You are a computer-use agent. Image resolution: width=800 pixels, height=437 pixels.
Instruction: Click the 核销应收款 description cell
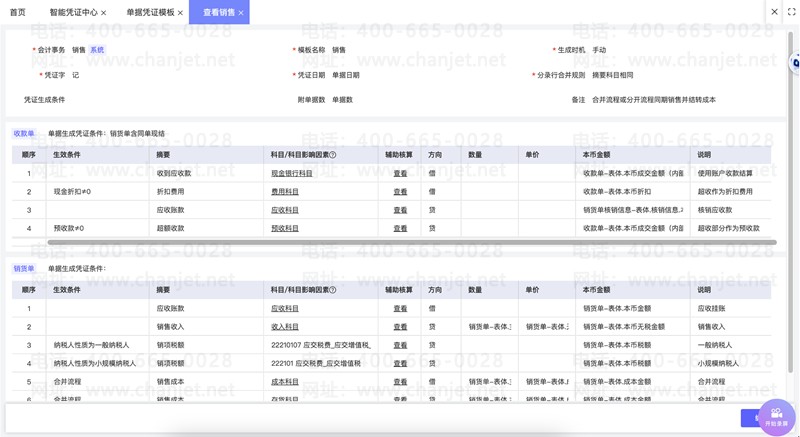[x=714, y=210]
